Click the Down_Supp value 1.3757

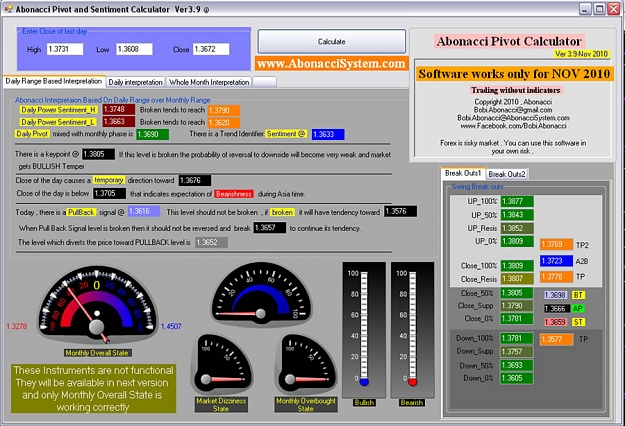tap(517, 351)
